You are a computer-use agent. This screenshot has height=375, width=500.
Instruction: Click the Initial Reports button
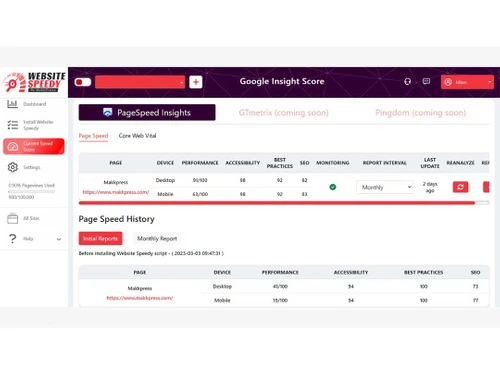point(100,238)
